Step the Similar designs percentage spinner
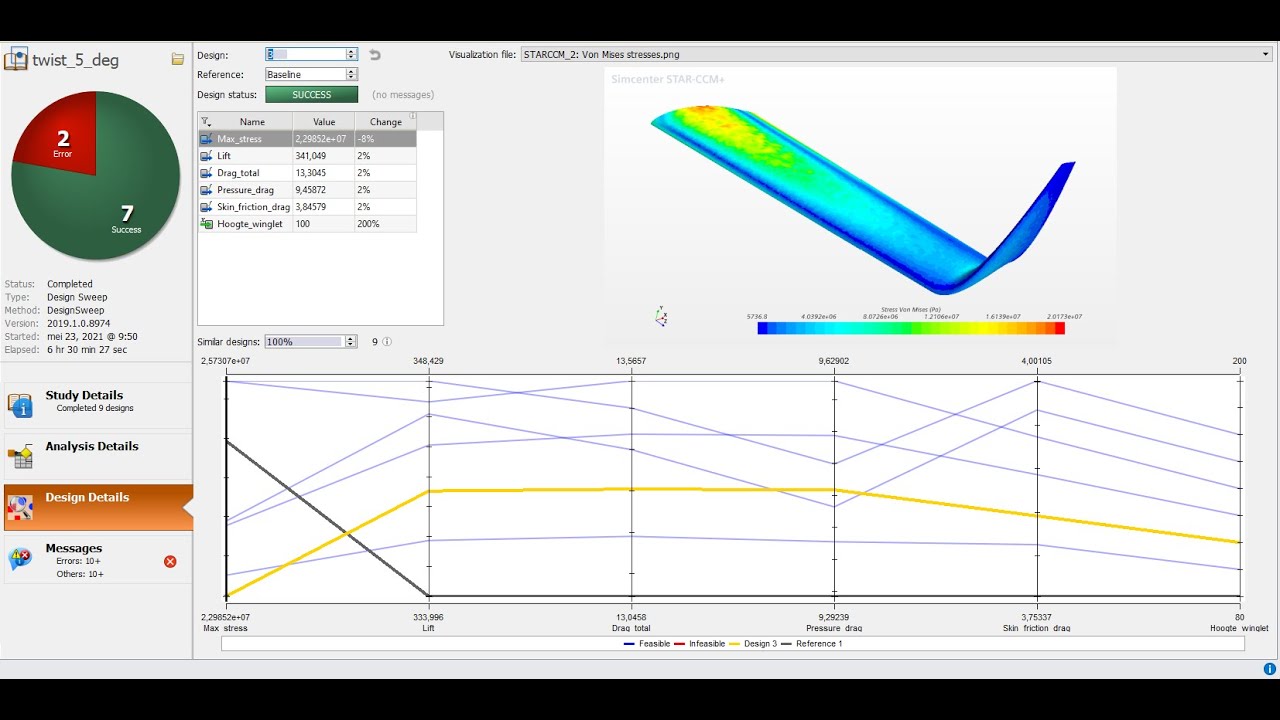The width and height of the screenshot is (1280, 720). [x=352, y=341]
